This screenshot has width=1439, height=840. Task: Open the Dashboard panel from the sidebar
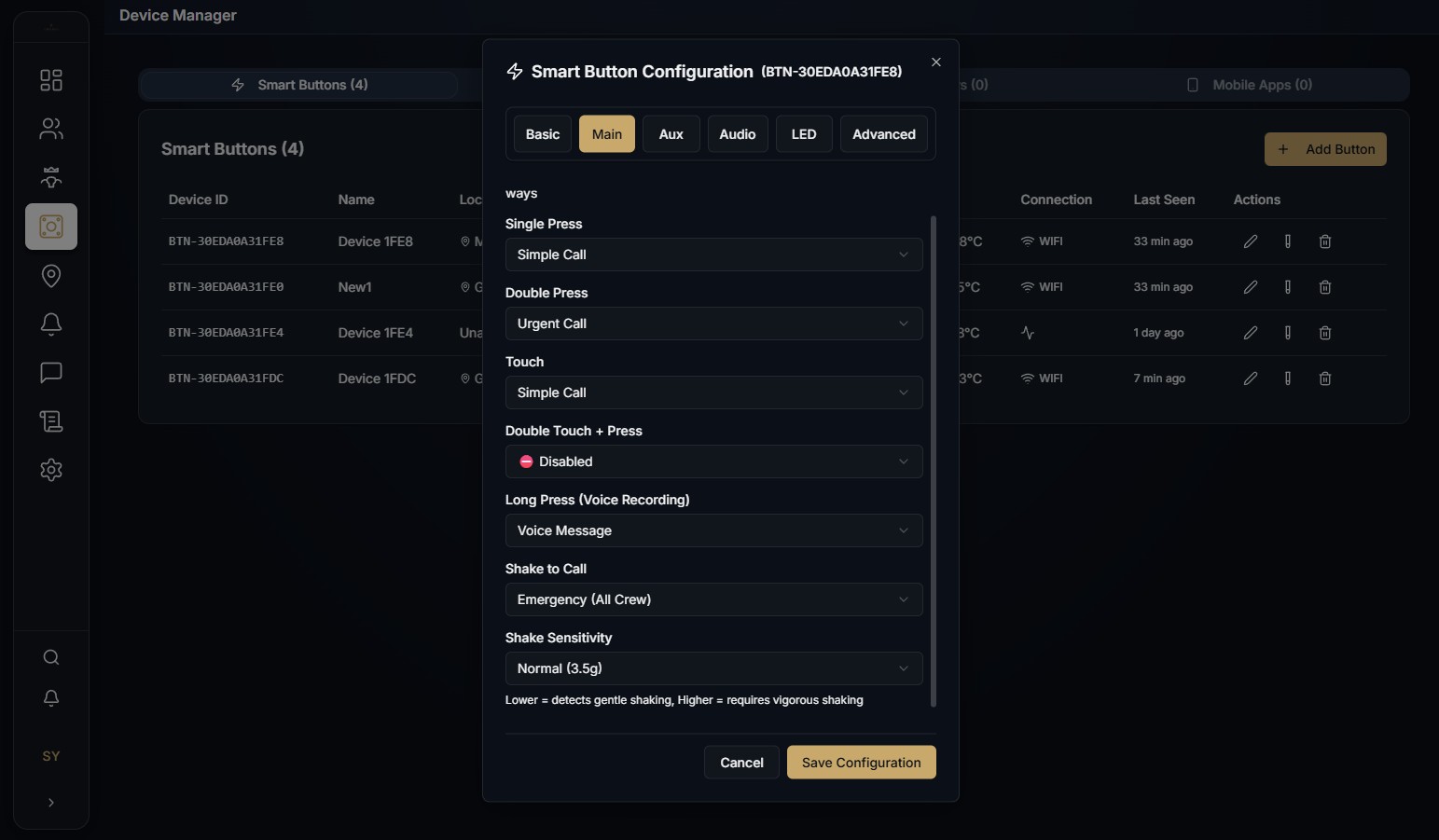(x=51, y=80)
